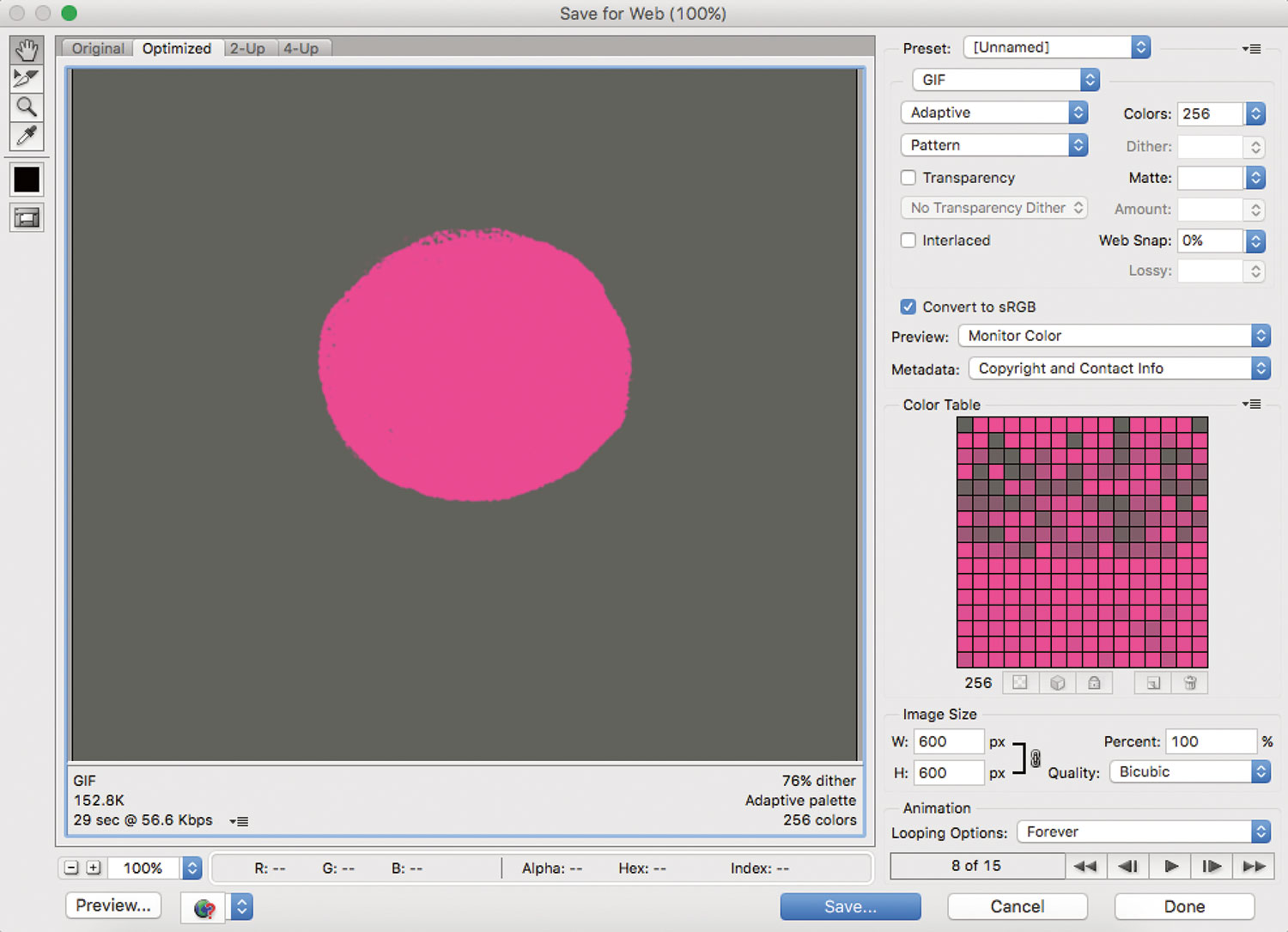Open the Colors count dropdown arrow

coord(1255,113)
